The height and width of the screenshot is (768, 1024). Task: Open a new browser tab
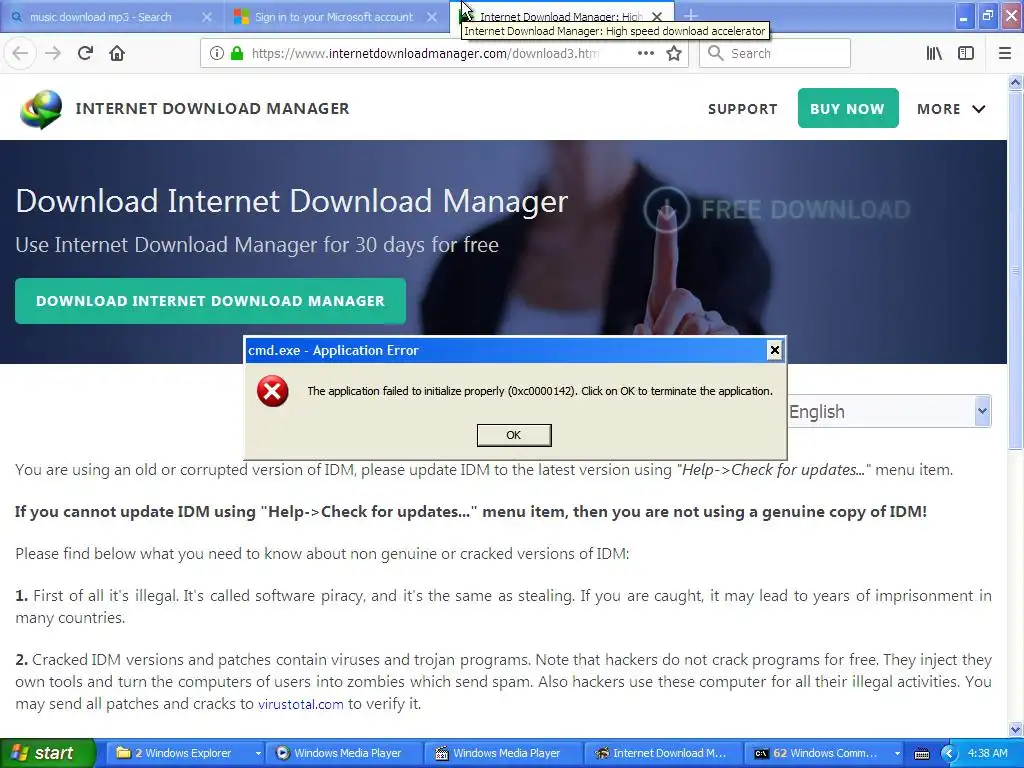691,16
